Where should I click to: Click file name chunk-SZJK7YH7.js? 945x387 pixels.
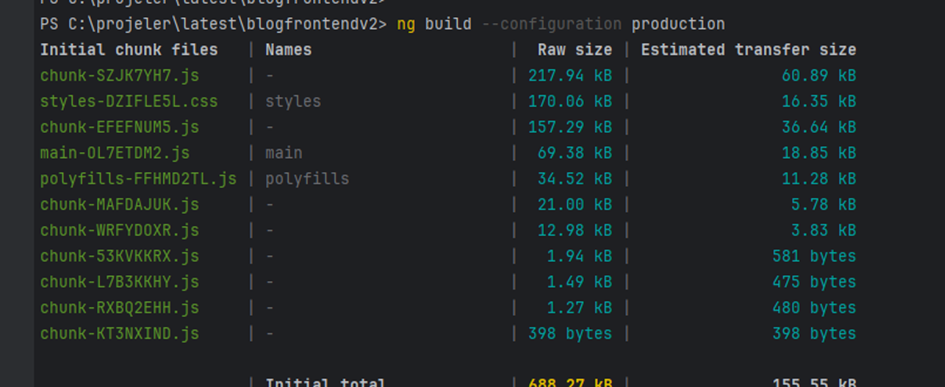coord(119,76)
